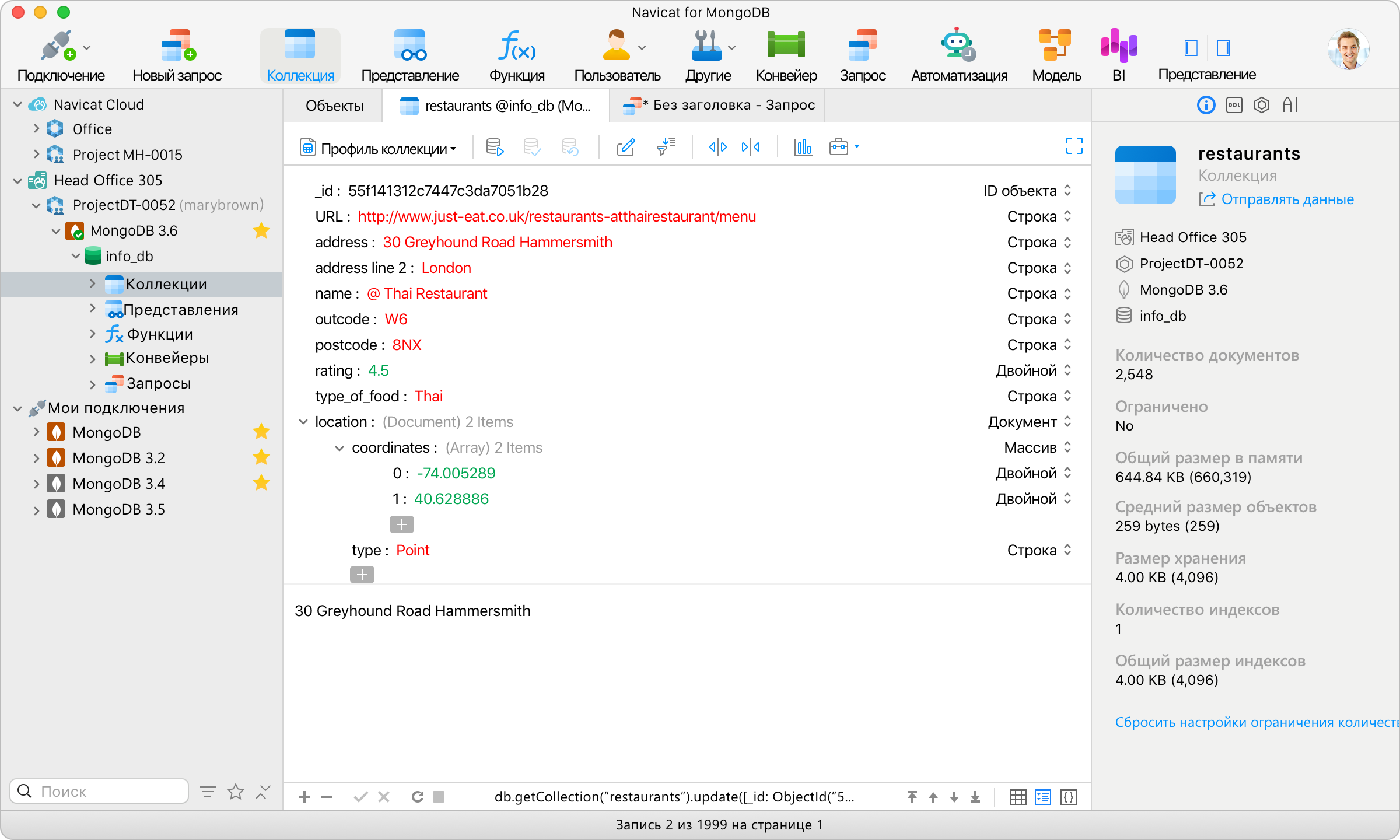The width and height of the screenshot is (1400, 840).
Task: Show the AI panel icon
Action: (x=1290, y=105)
